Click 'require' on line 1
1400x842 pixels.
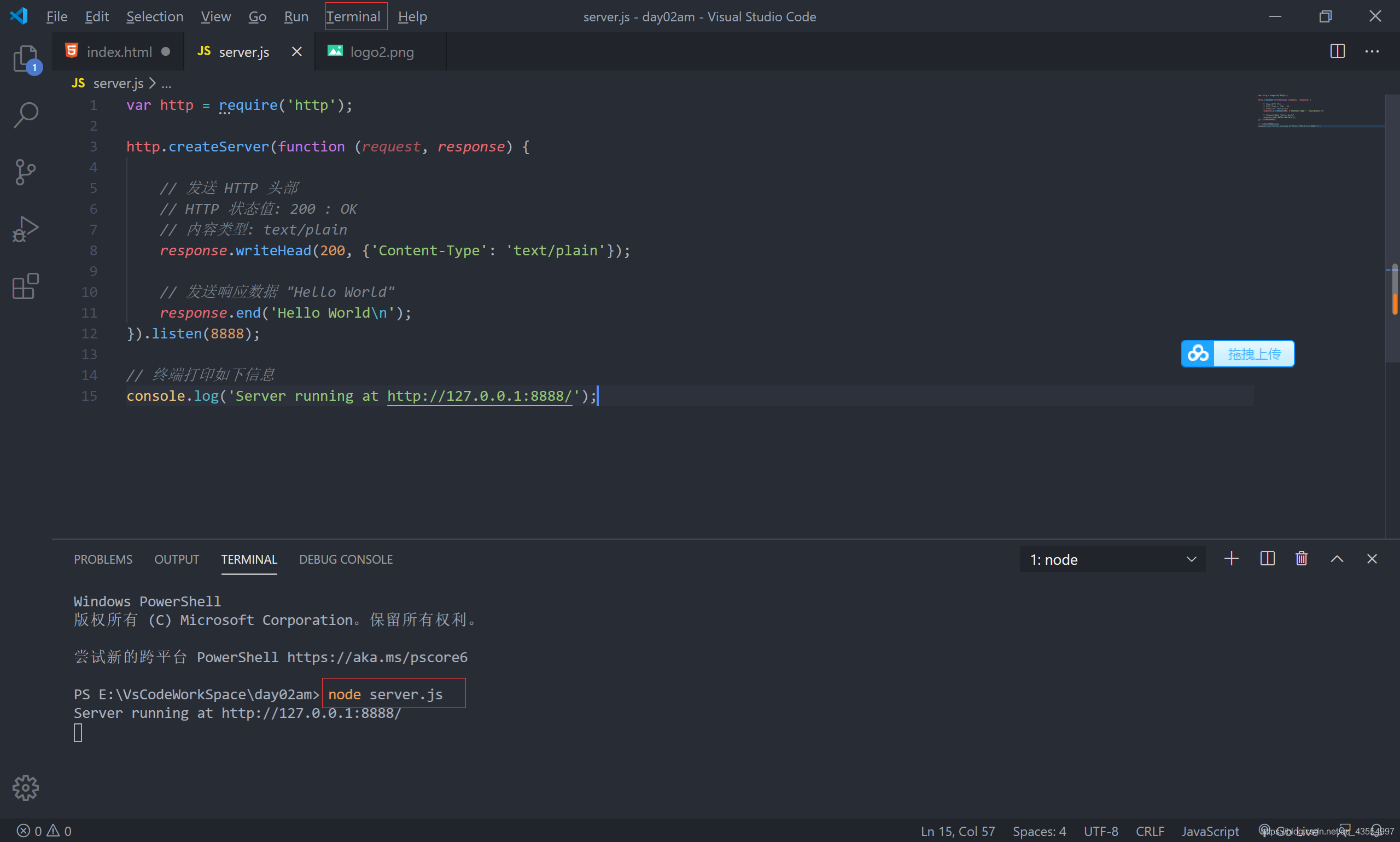coord(248,106)
